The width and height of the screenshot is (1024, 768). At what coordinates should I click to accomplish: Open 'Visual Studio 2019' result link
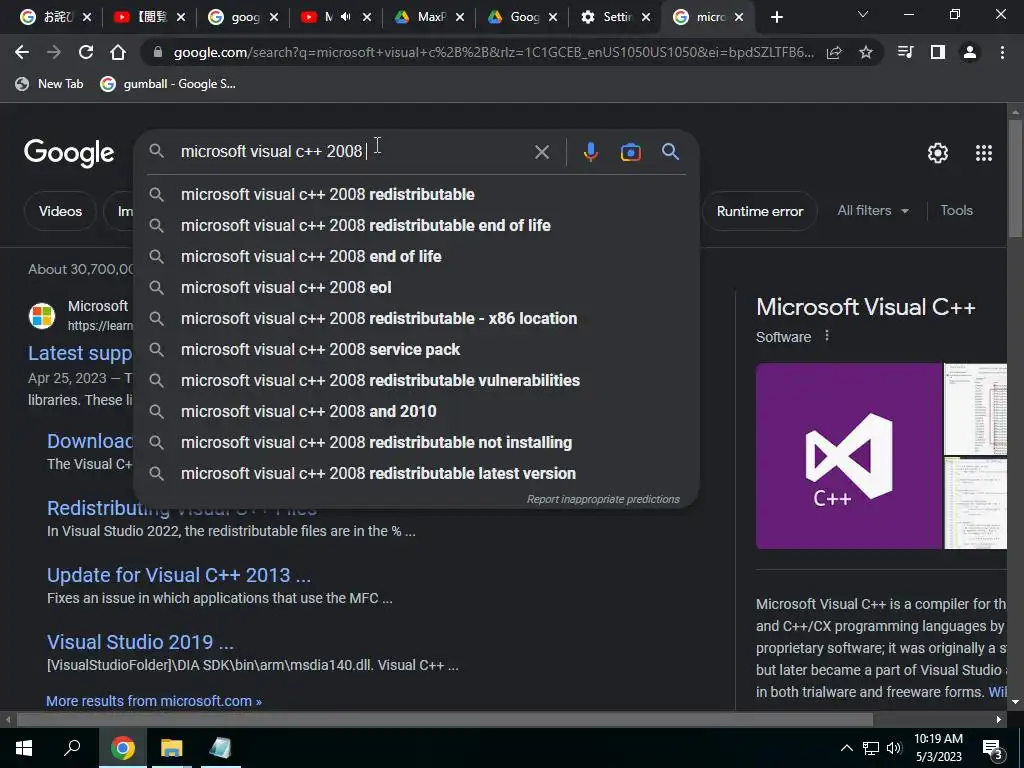click(140, 642)
